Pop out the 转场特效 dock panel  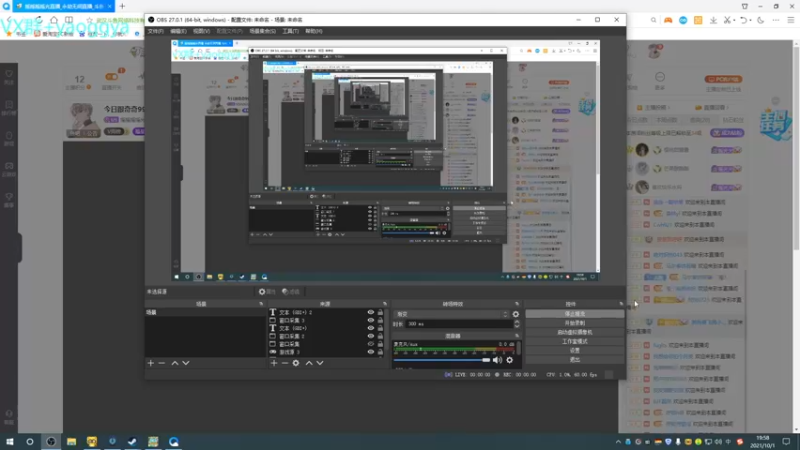(517, 304)
